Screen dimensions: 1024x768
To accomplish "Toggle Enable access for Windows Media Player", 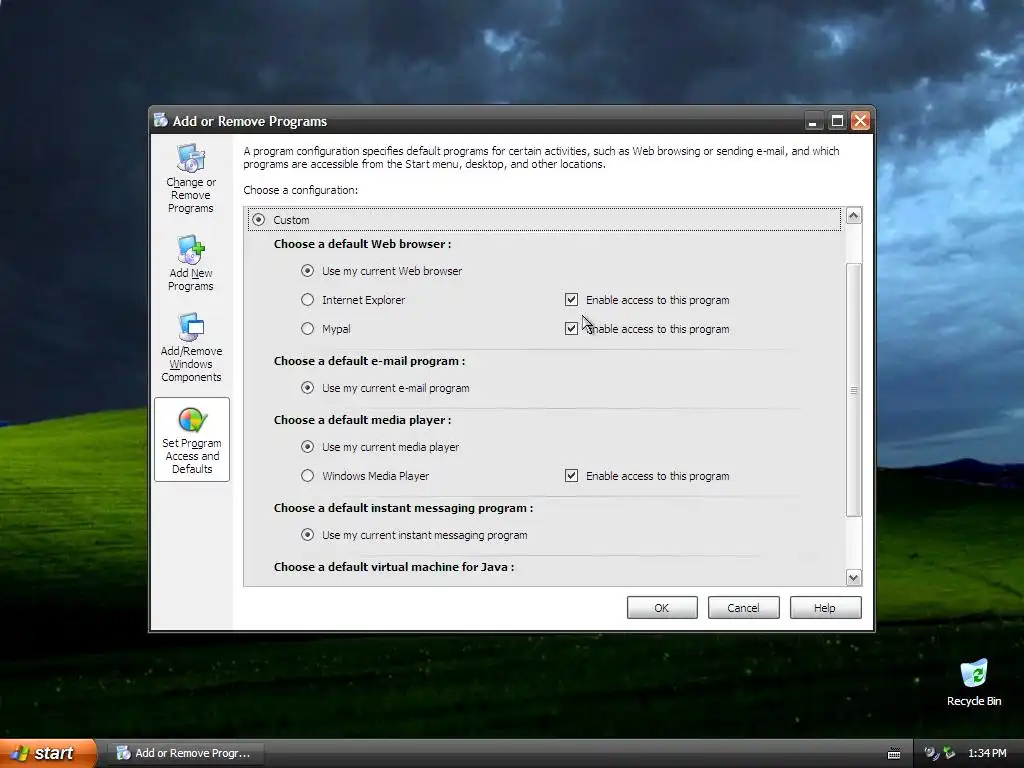I will [571, 476].
